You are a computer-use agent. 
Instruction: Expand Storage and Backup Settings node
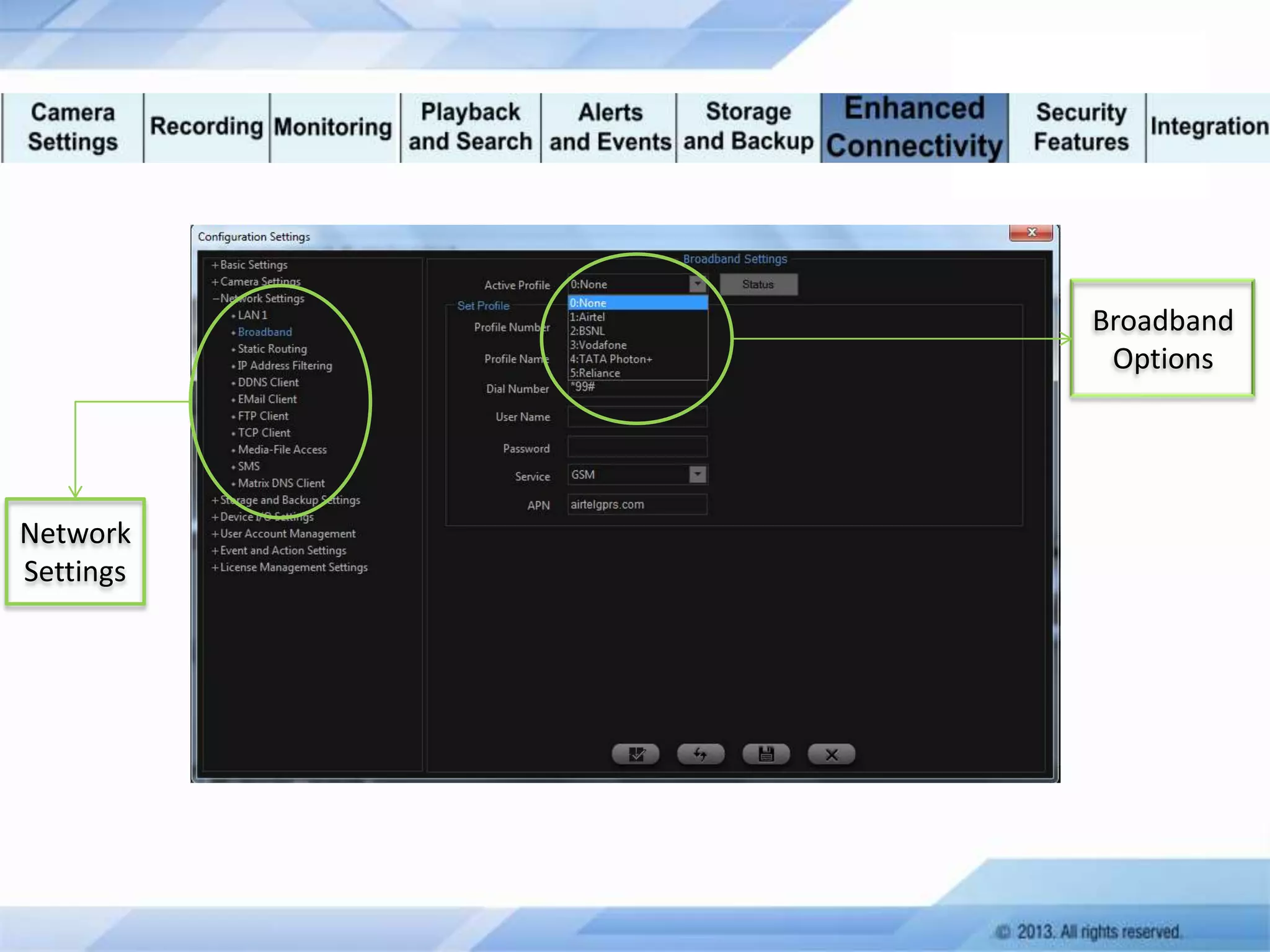click(x=215, y=500)
